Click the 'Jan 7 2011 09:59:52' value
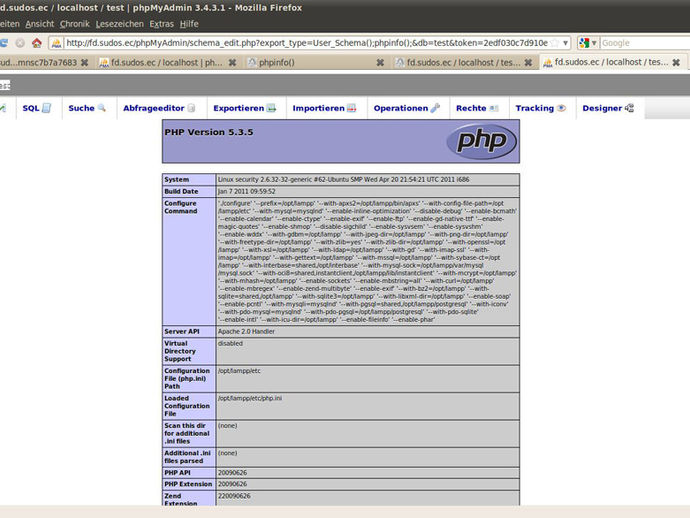The height and width of the screenshot is (518, 690). click(246, 191)
